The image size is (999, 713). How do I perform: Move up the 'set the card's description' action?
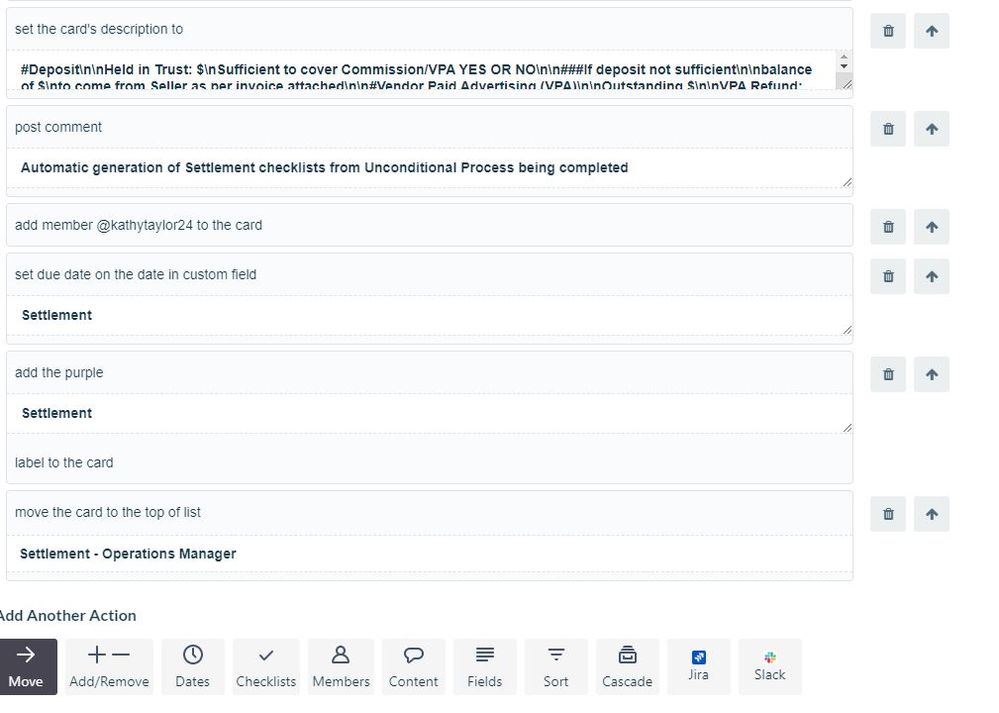(x=931, y=31)
